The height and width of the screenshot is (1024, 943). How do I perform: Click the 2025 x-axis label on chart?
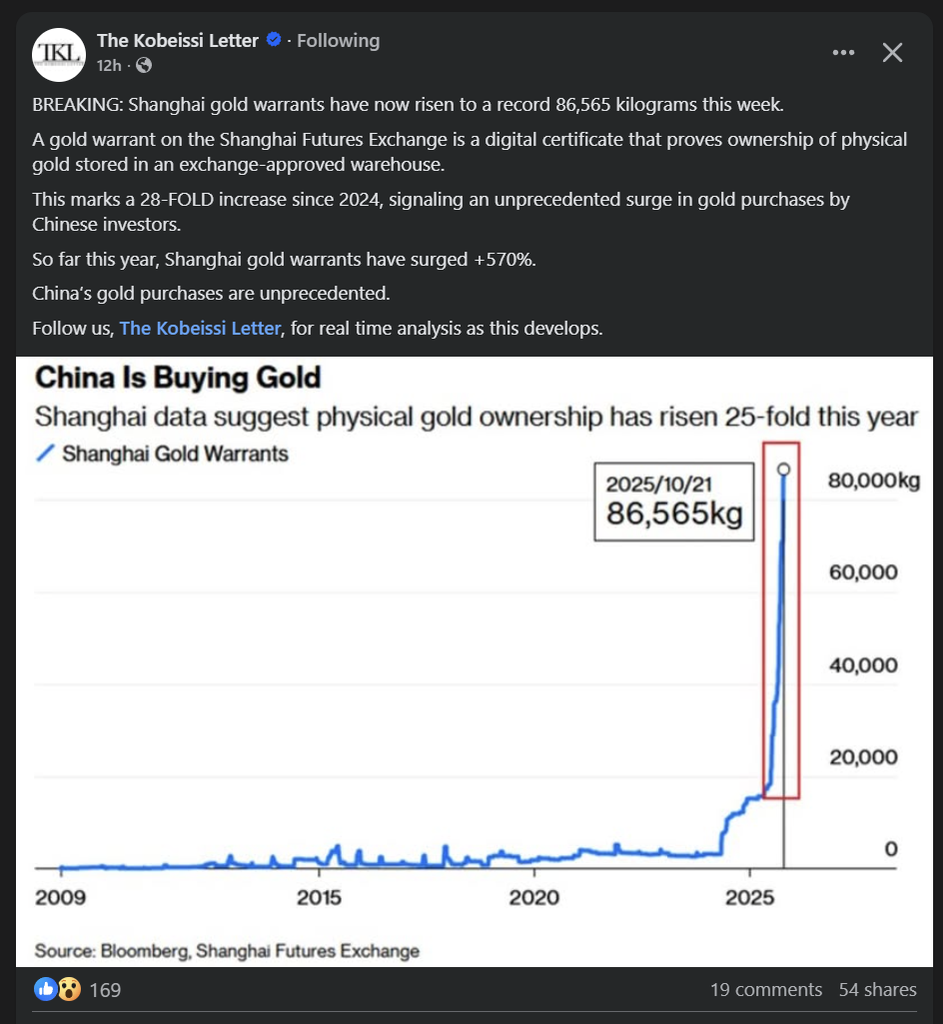point(750,897)
